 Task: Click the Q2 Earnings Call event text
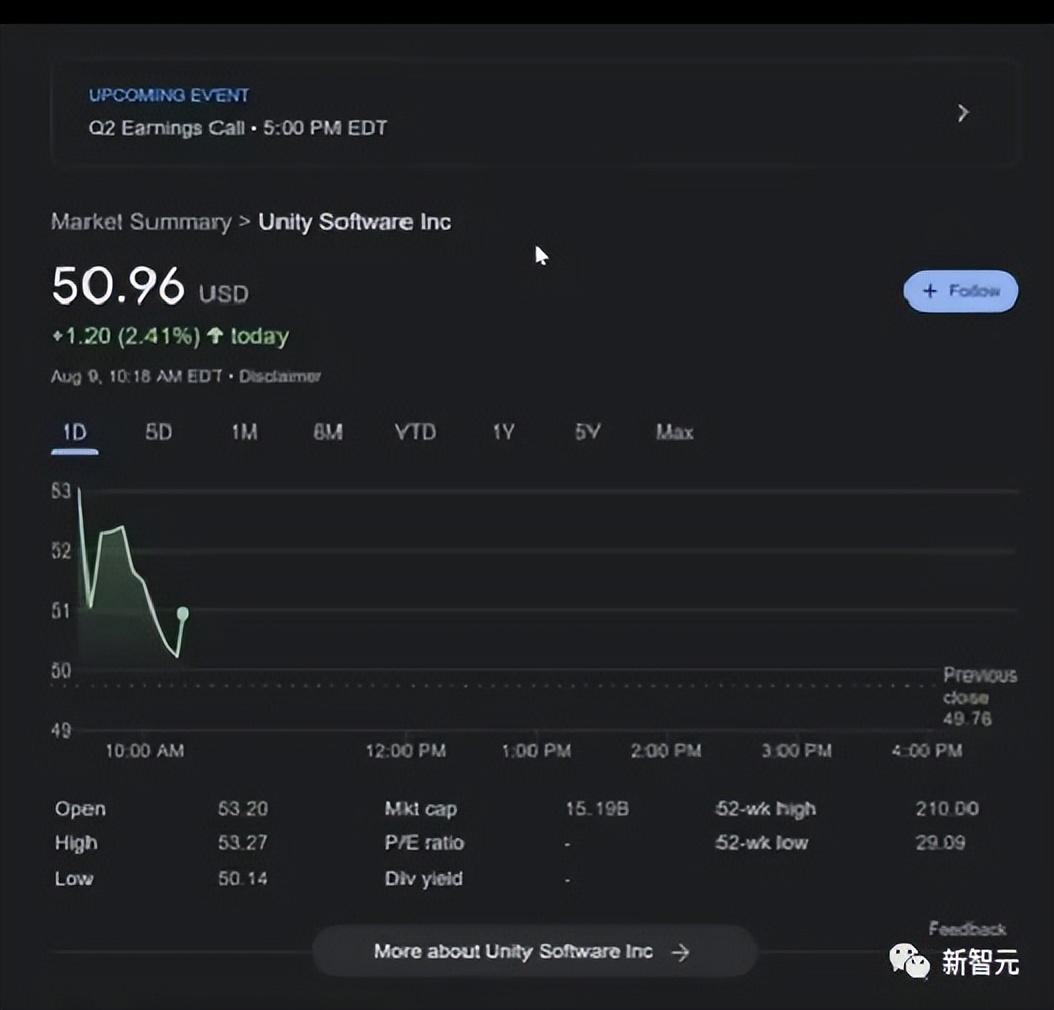click(238, 128)
